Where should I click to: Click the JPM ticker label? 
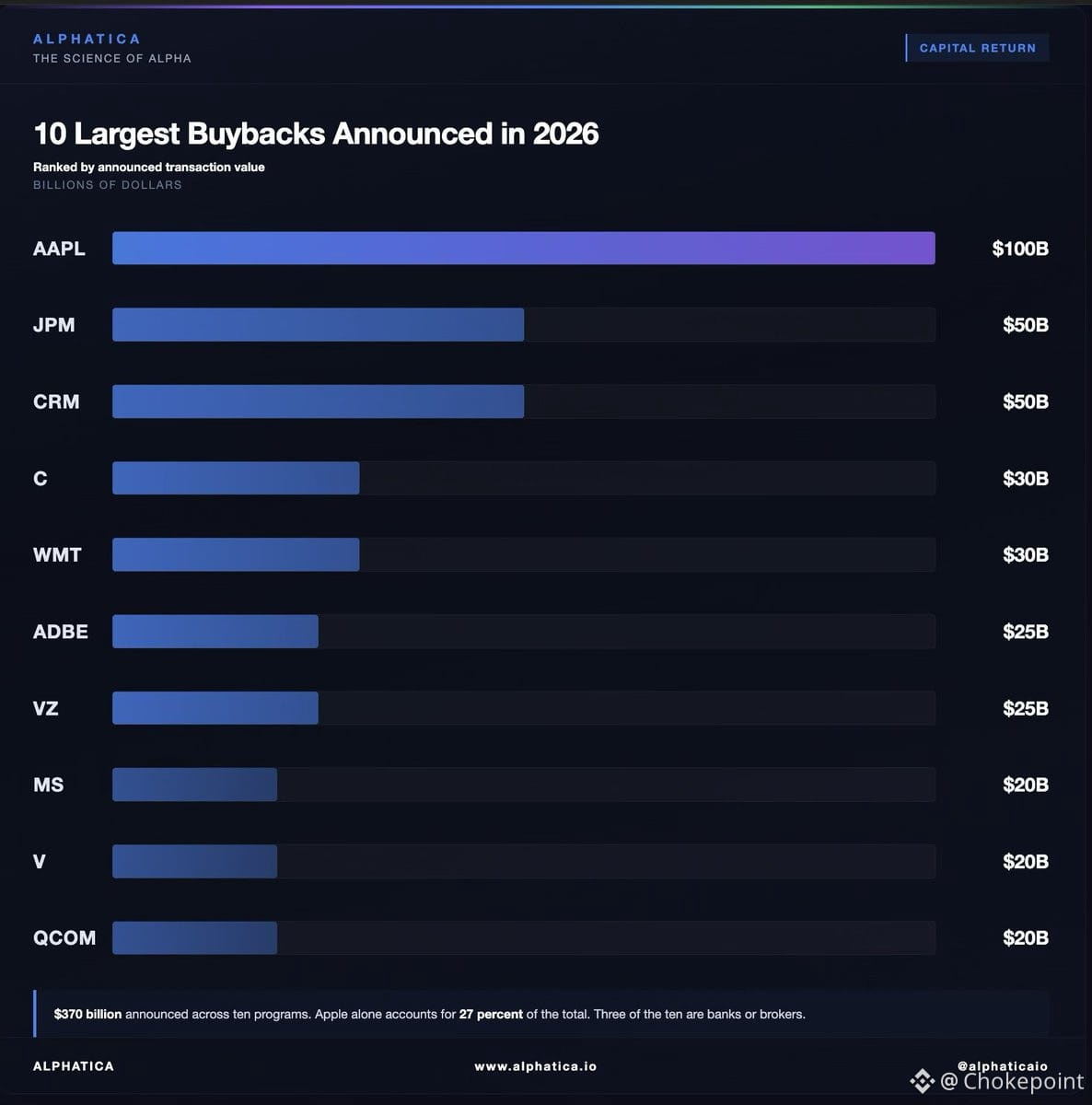coord(54,325)
